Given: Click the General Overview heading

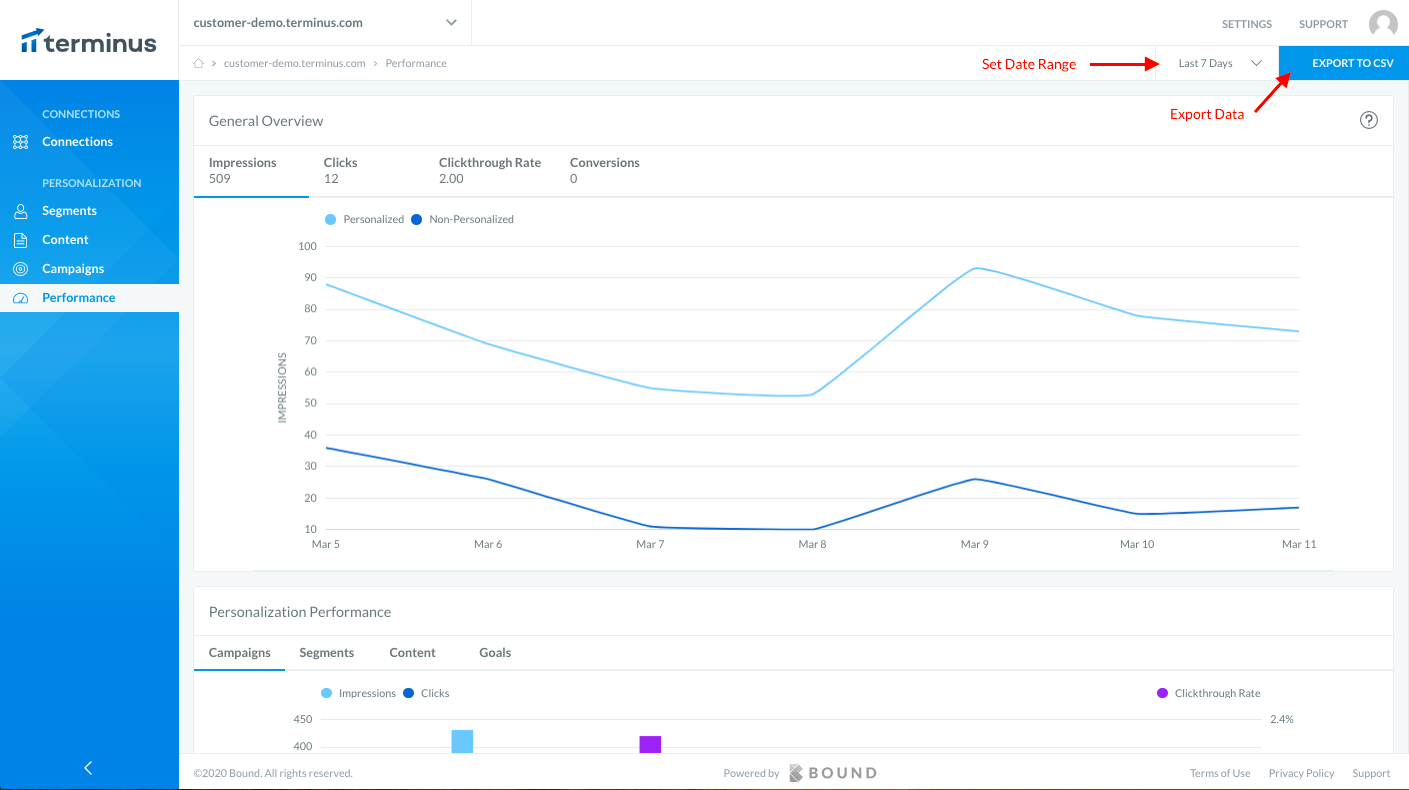Looking at the screenshot, I should tap(266, 121).
